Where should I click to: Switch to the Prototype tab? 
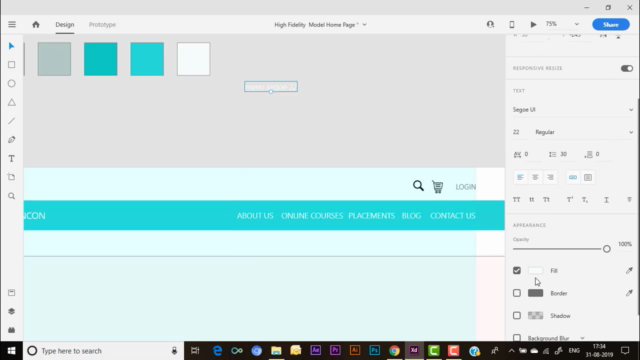102,24
